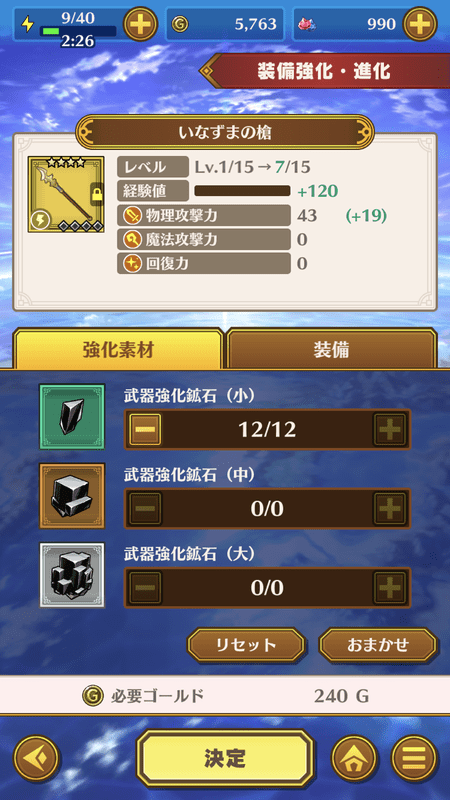Select the いなずまの槍 weapon thumbnail
The height and width of the screenshot is (800, 450).
point(66,194)
